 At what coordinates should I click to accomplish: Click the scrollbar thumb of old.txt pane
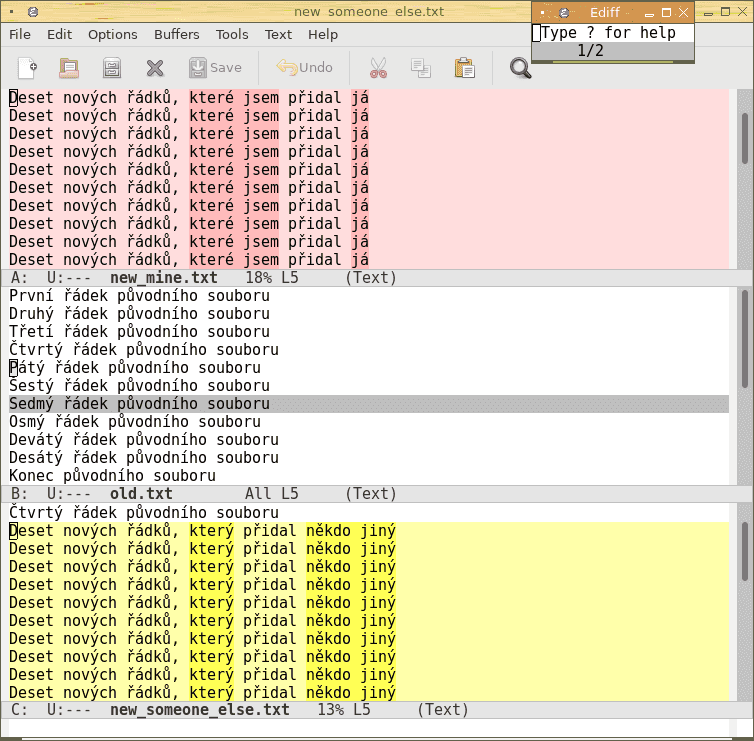(x=745, y=338)
